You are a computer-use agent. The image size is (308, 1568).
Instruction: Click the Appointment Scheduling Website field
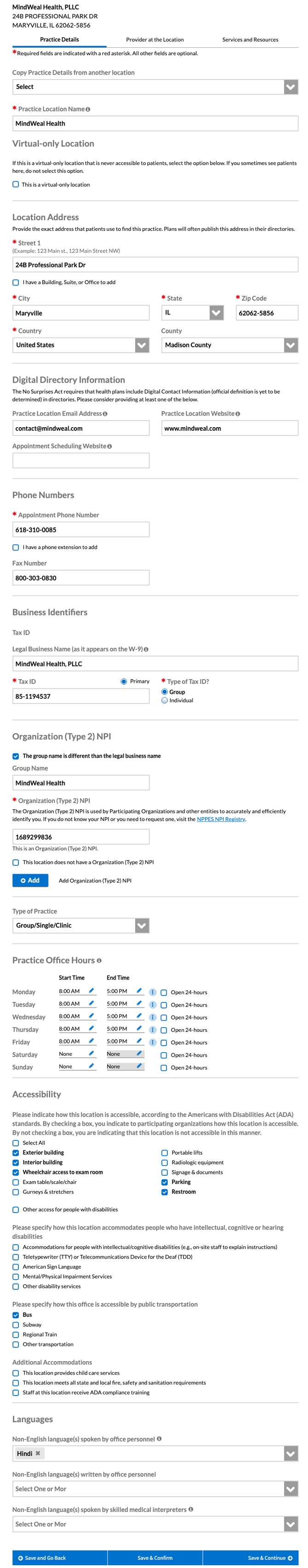coord(81,461)
